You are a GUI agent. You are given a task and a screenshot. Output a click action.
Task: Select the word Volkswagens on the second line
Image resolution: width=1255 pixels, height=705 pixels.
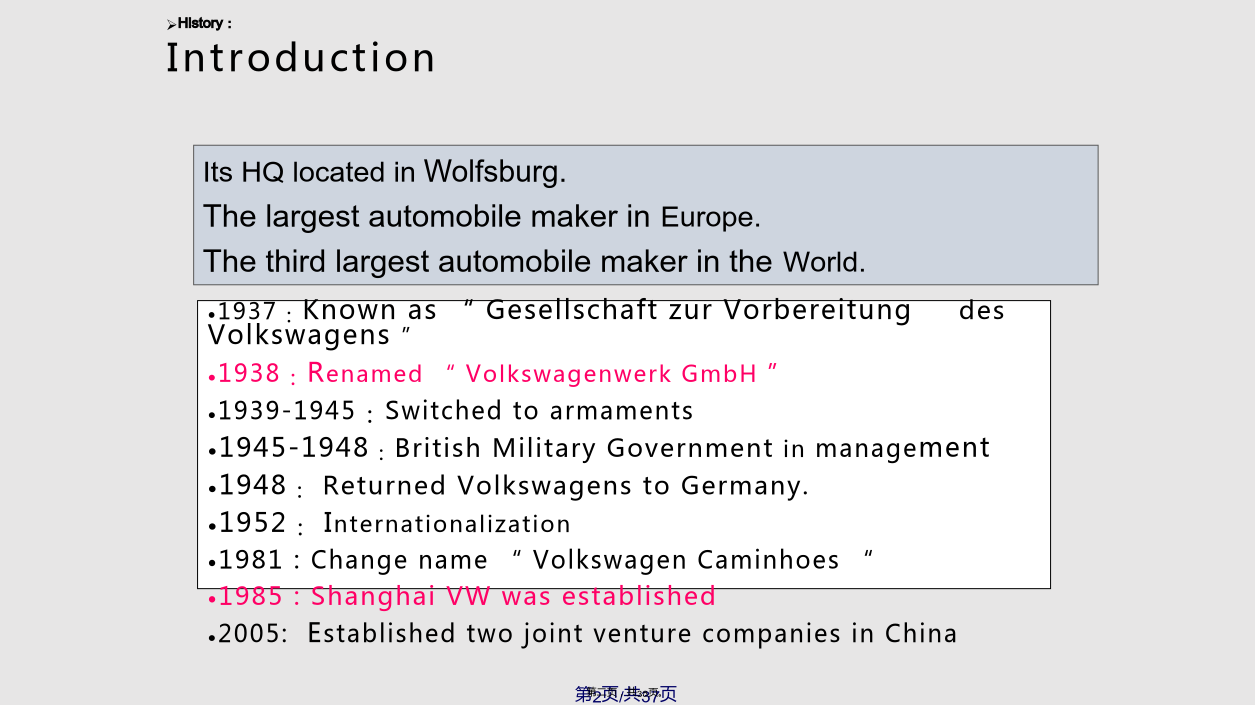(298, 335)
